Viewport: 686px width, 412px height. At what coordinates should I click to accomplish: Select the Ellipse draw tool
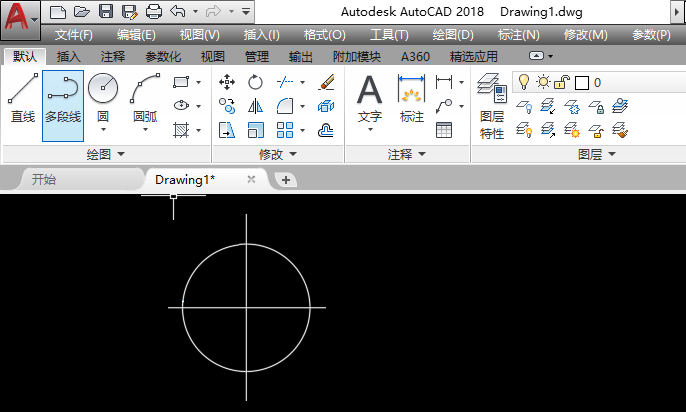[181, 105]
